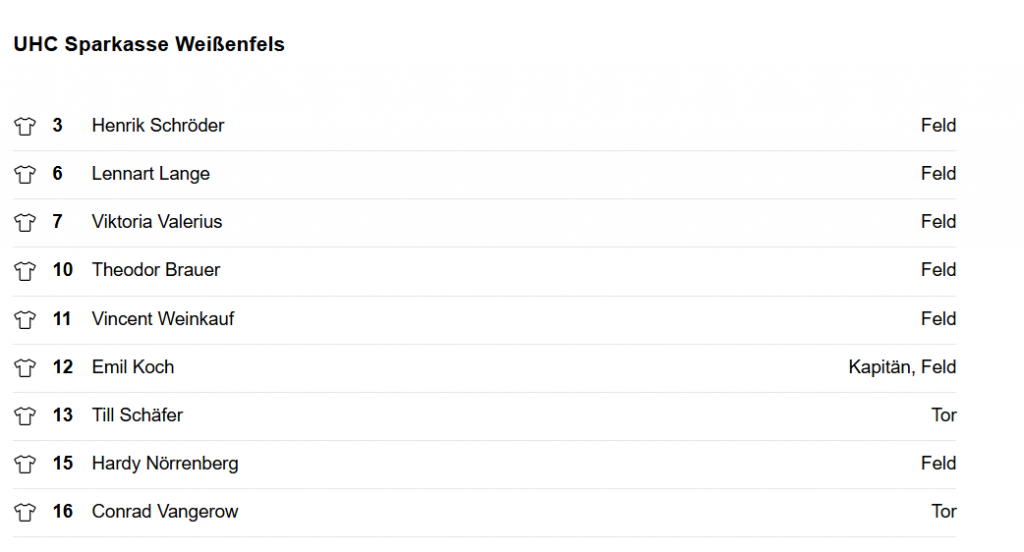Click jersey icon beside Till Schäfer
The image size is (1024, 552).
pos(25,416)
